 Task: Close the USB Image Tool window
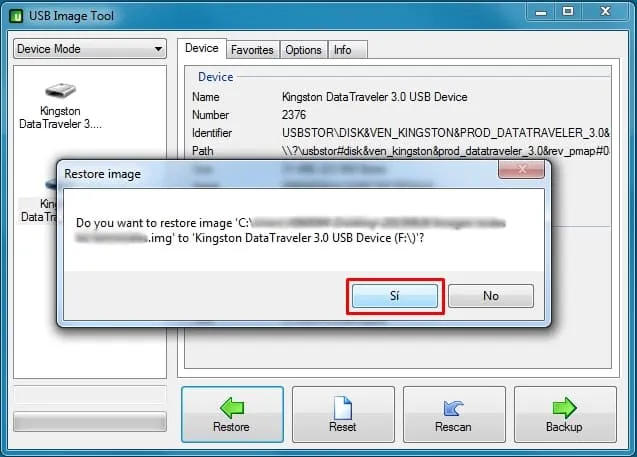605,12
